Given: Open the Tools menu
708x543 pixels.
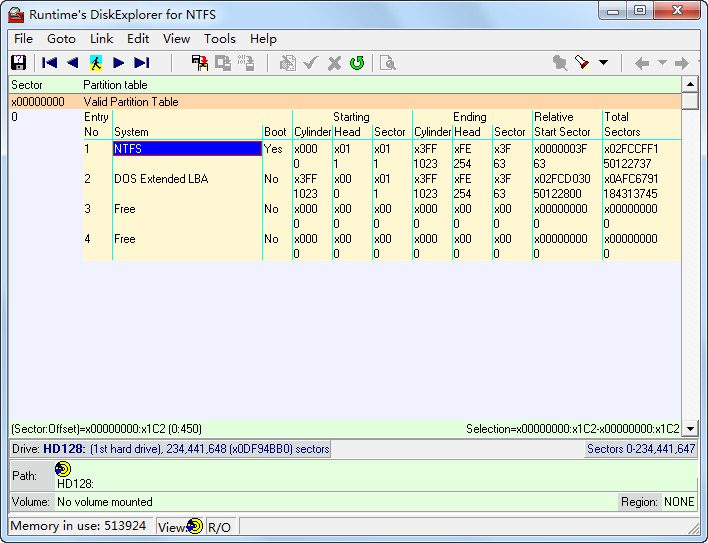Looking at the screenshot, I should click(219, 39).
